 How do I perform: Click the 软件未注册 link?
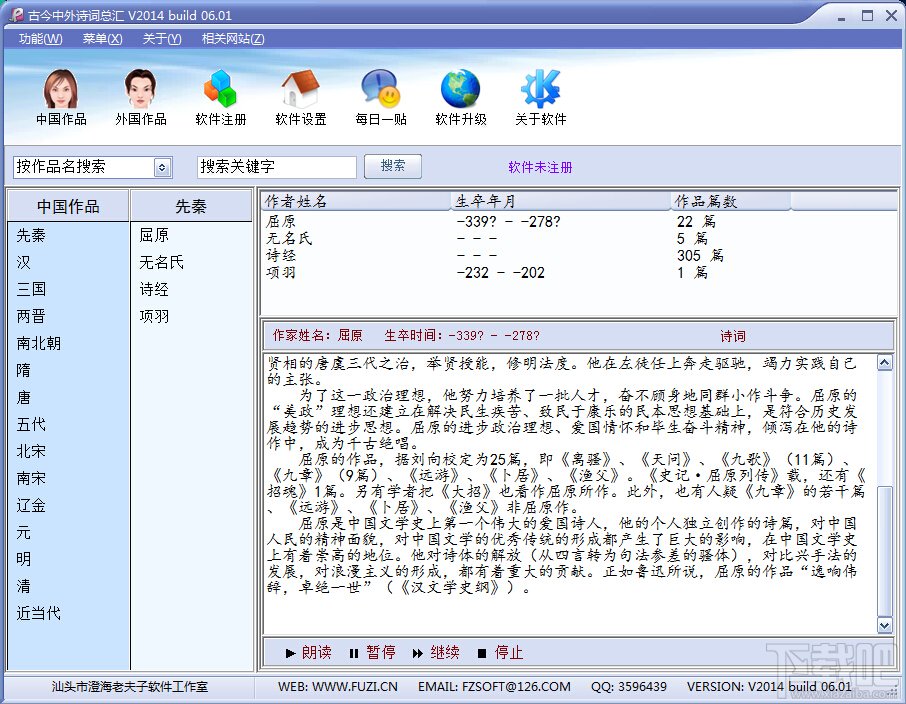540,168
